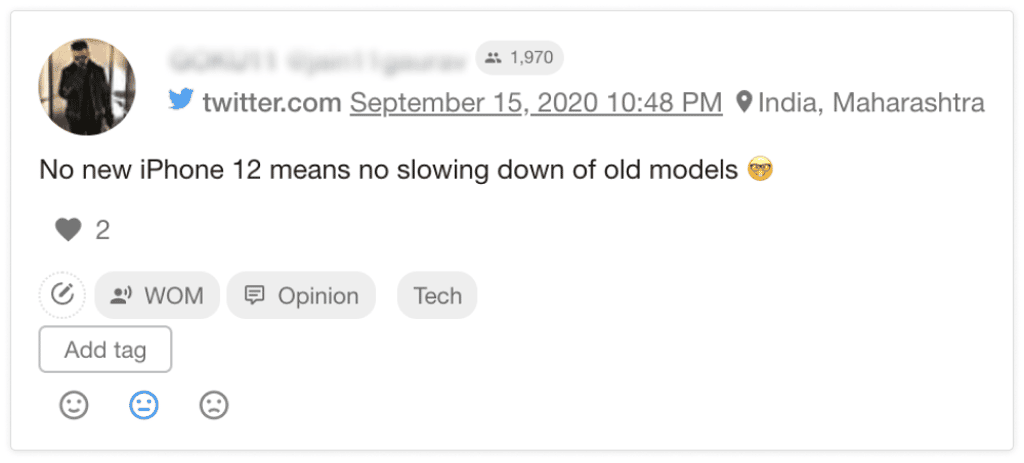1024x463 pixels.
Task: Click the likes count number 2
Action: [103, 231]
